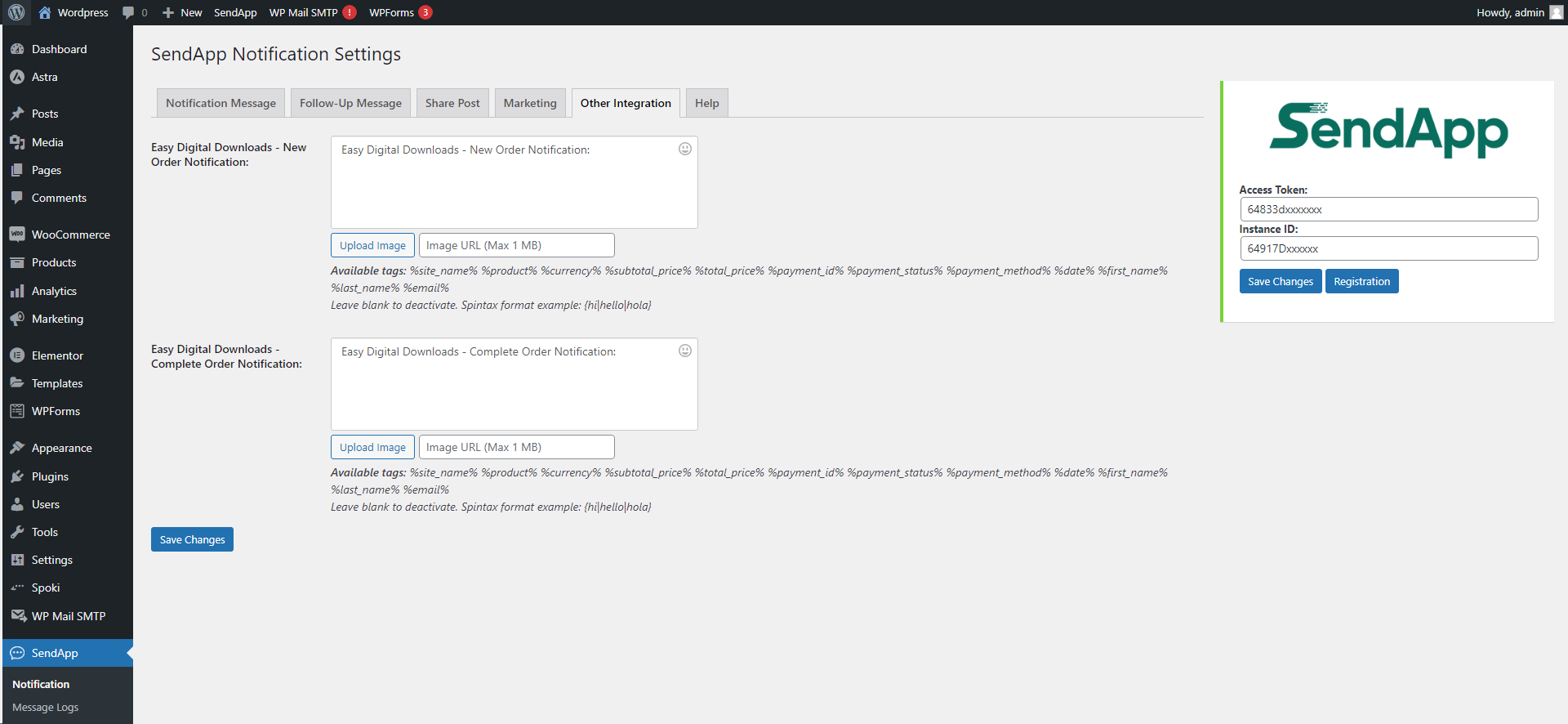Click the Users person icon
1568x724 pixels.
click(x=17, y=504)
